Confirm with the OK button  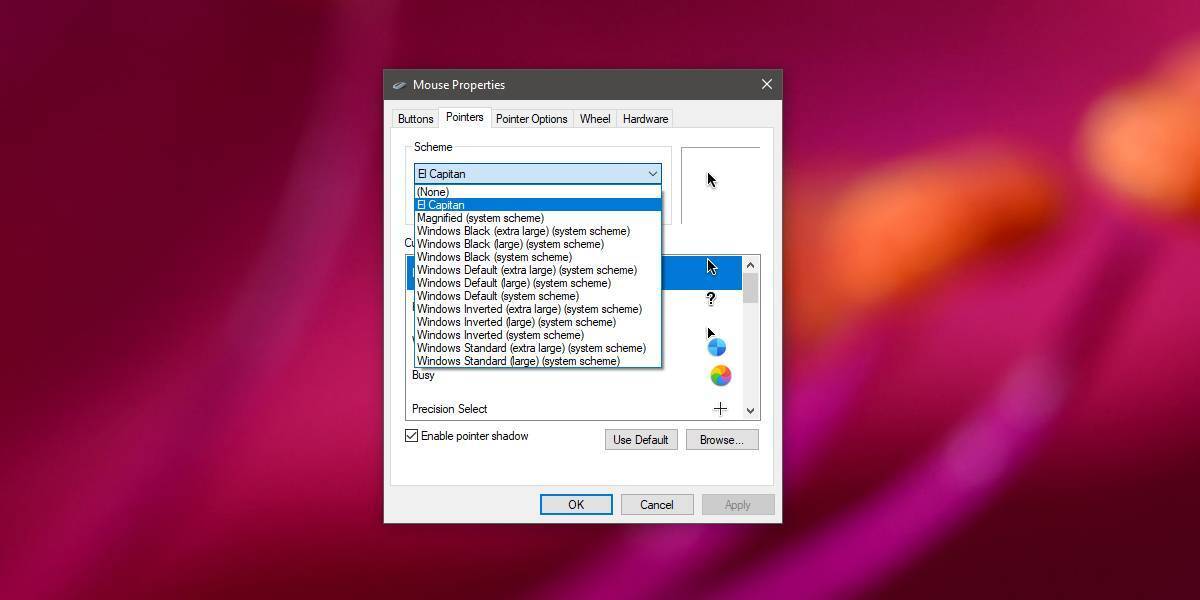point(576,505)
